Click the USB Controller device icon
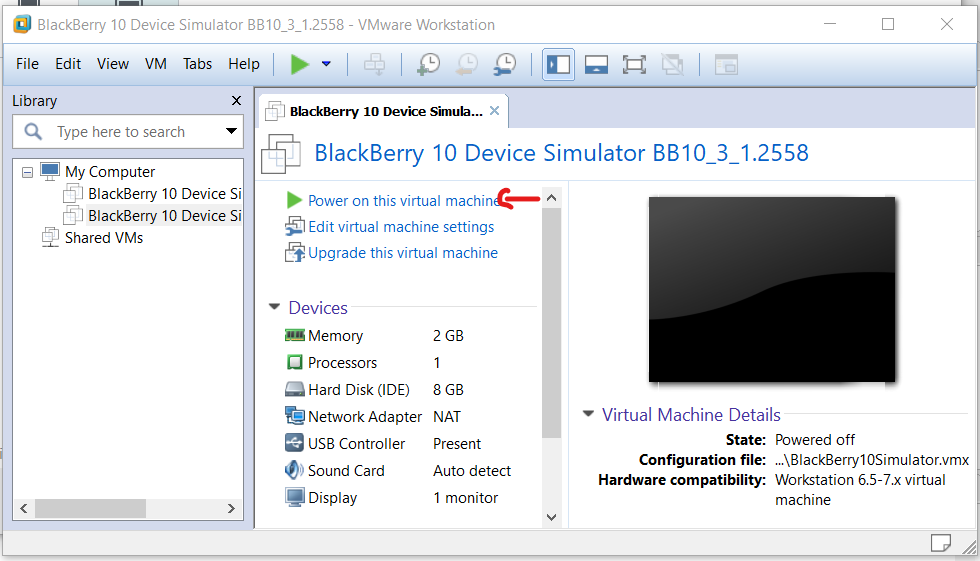This screenshot has height=561, width=980. [294, 443]
